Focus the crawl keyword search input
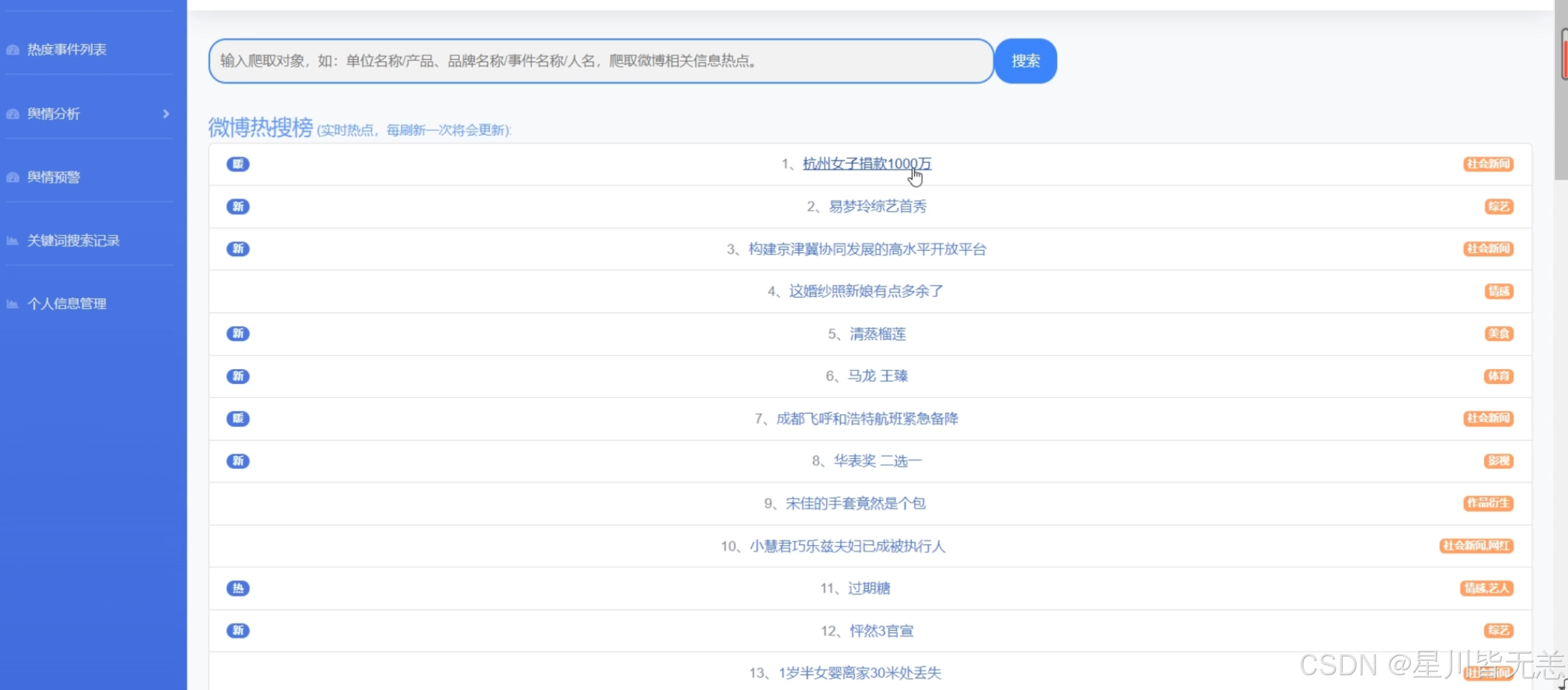 tap(601, 61)
